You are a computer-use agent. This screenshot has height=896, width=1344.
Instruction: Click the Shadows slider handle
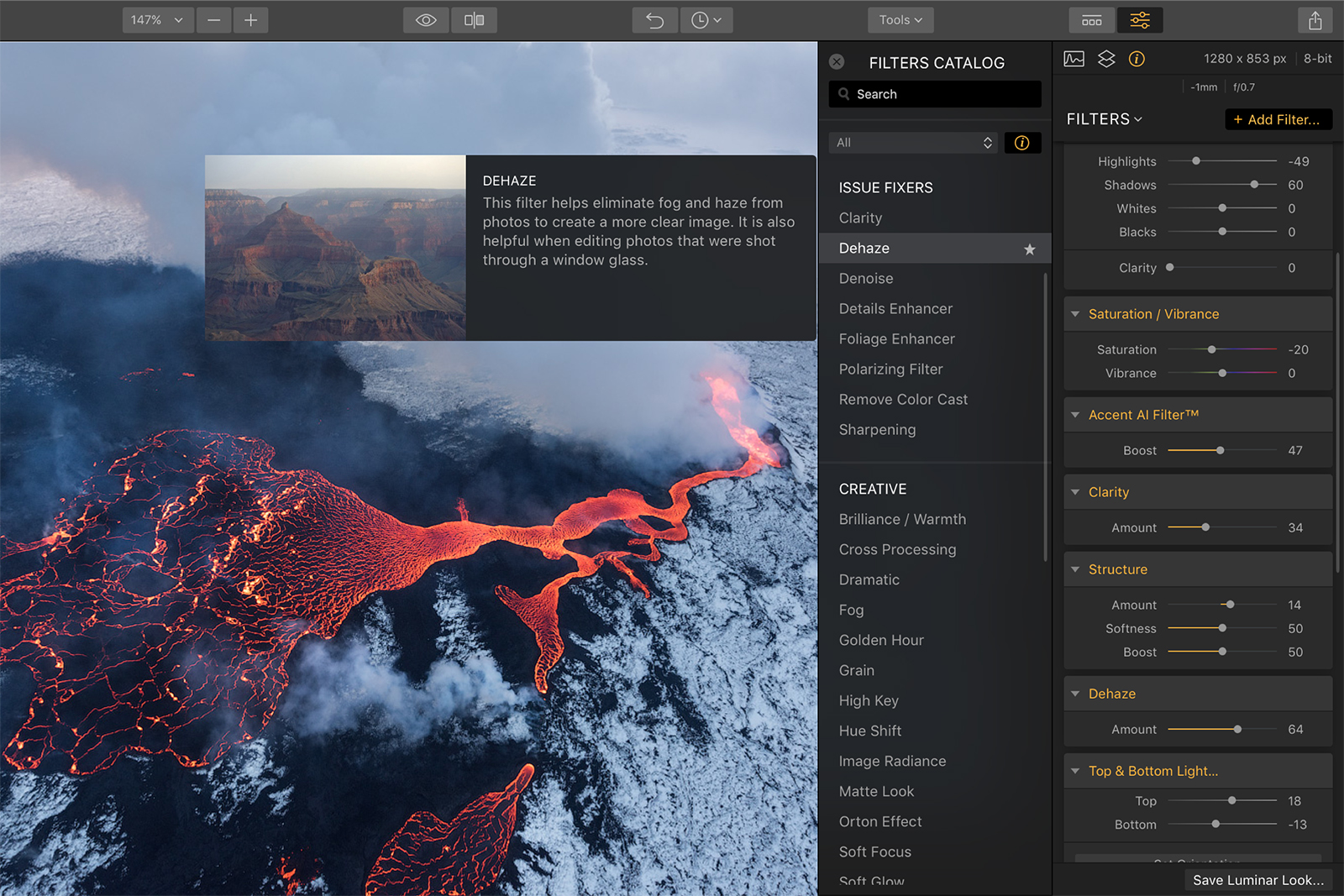tap(1254, 184)
